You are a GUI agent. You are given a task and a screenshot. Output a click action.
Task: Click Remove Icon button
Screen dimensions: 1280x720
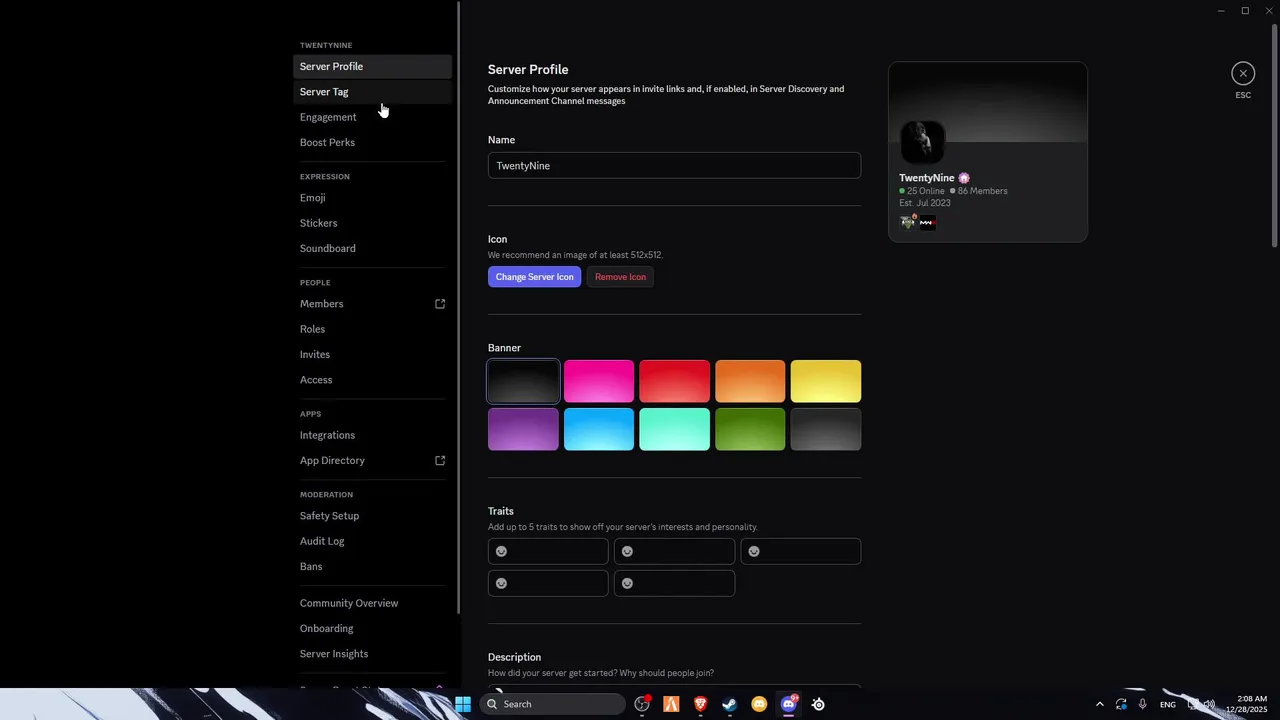[620, 277]
